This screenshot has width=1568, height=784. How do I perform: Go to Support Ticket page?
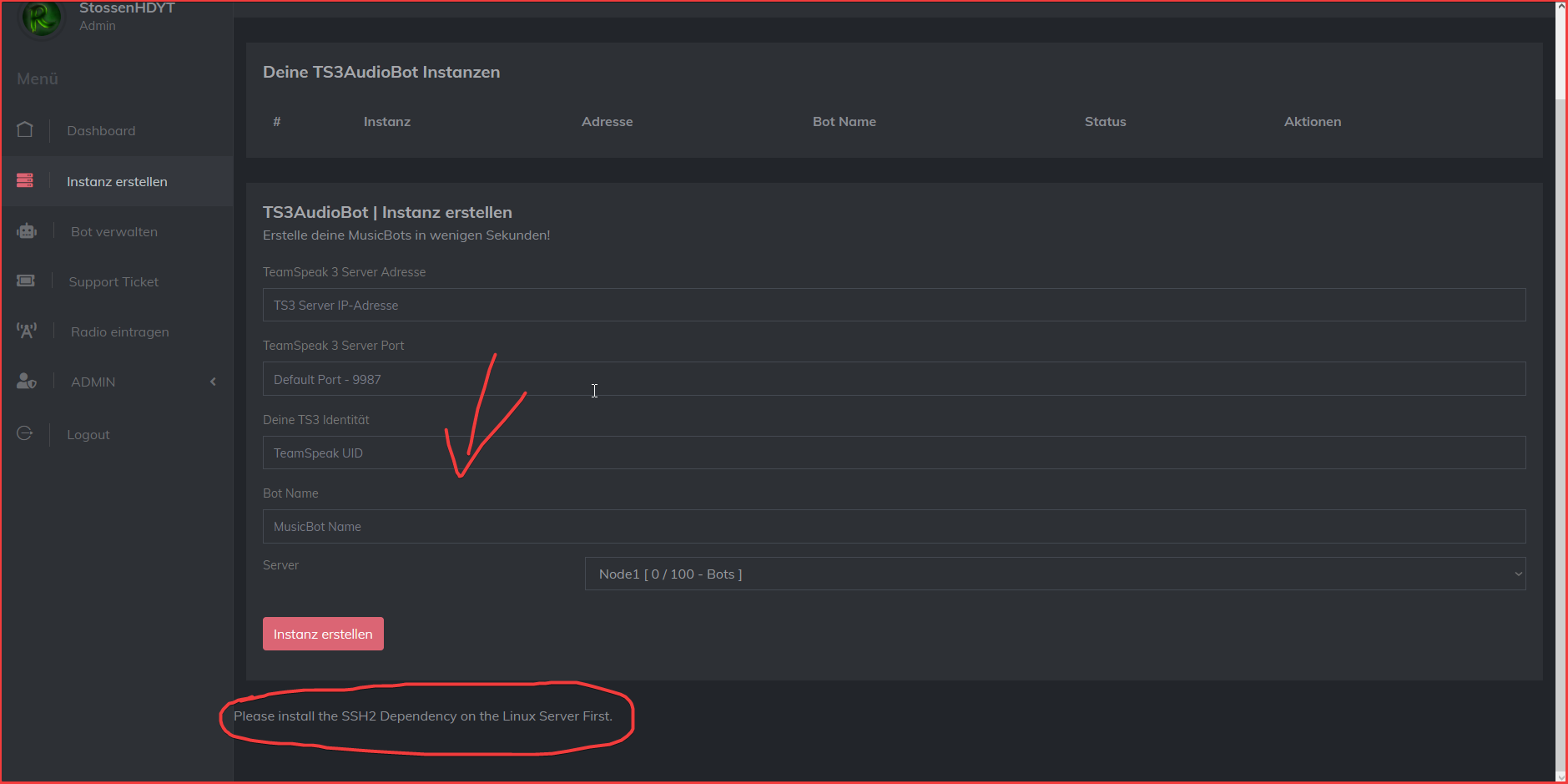(113, 282)
